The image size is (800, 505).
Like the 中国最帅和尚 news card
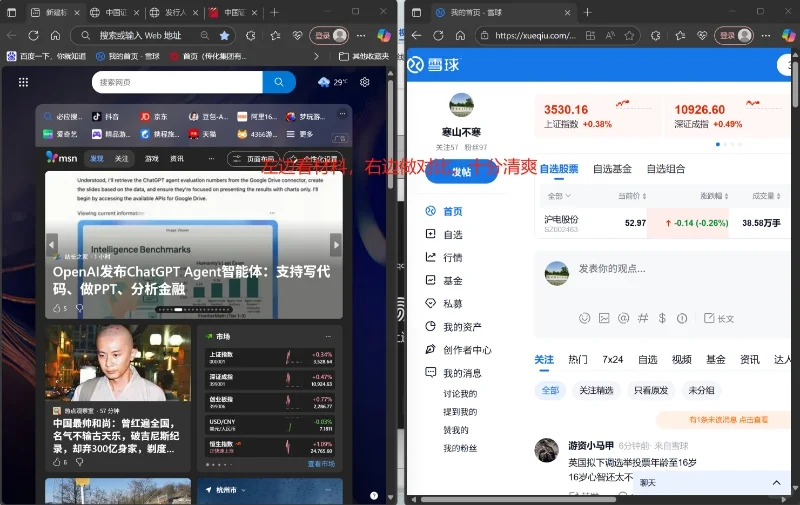tap(57, 462)
